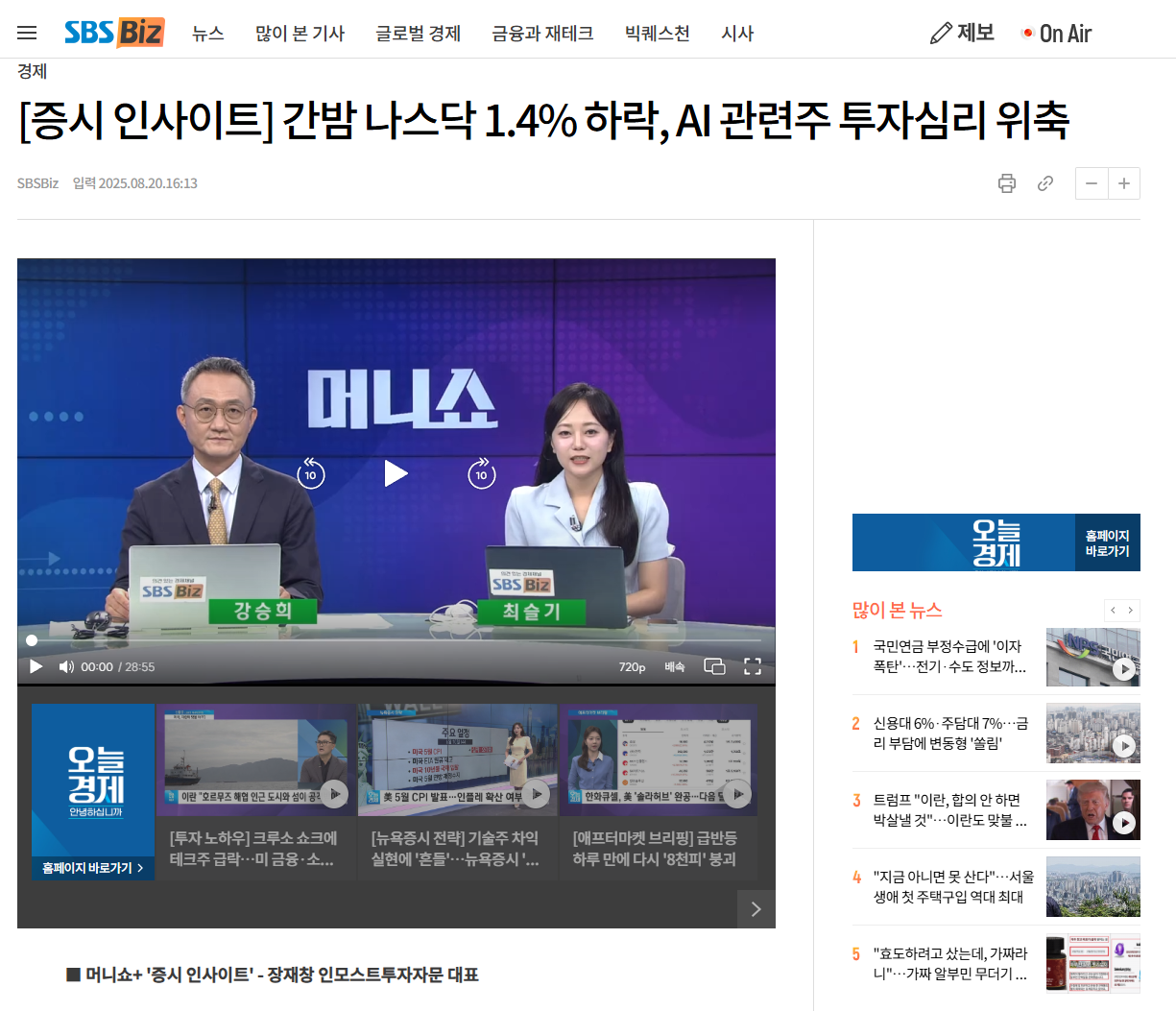Open 신용대 6% news thumbnail
Viewport: 1176px width, 1011px height.
click(1093, 734)
